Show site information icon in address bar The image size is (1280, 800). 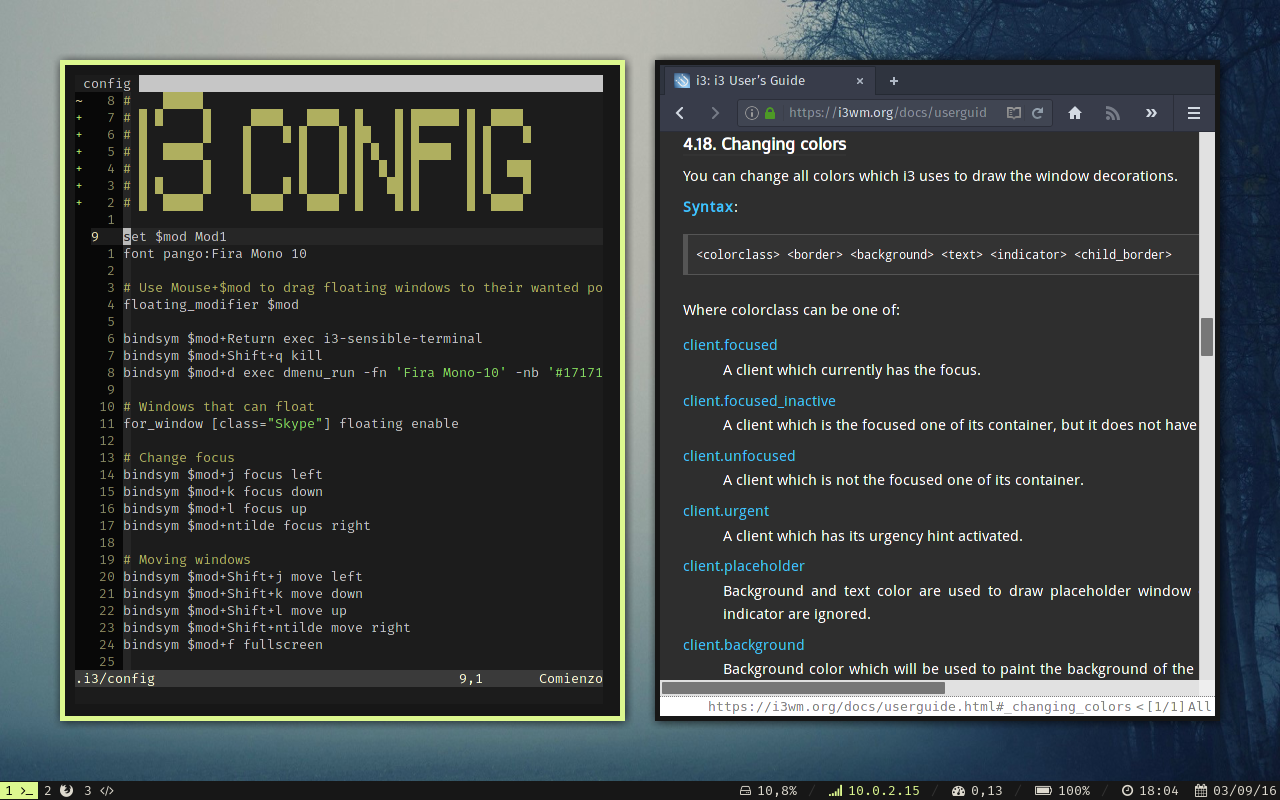(x=752, y=113)
